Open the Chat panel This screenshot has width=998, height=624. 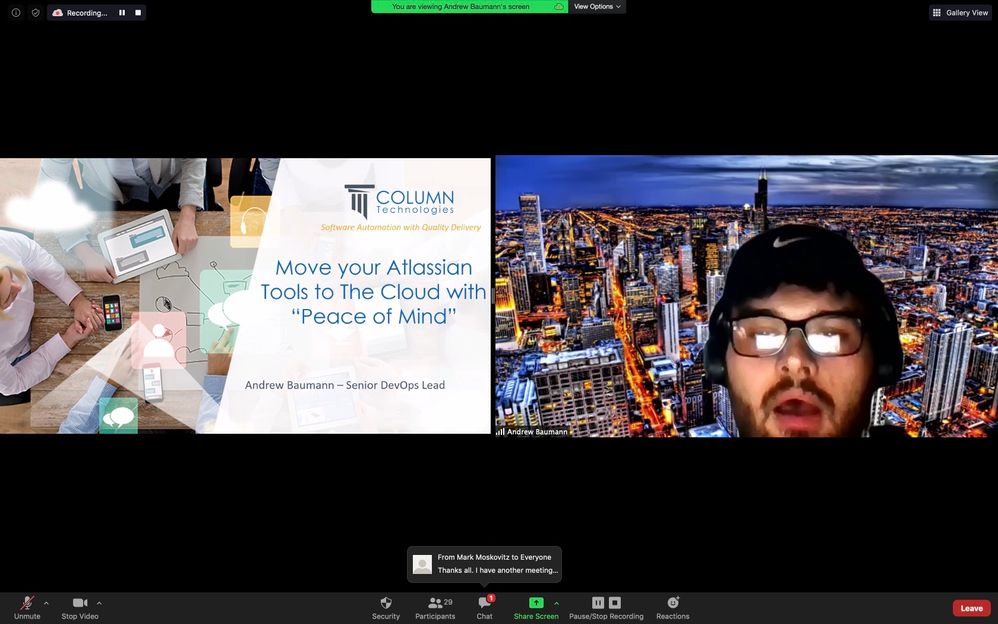(x=484, y=608)
